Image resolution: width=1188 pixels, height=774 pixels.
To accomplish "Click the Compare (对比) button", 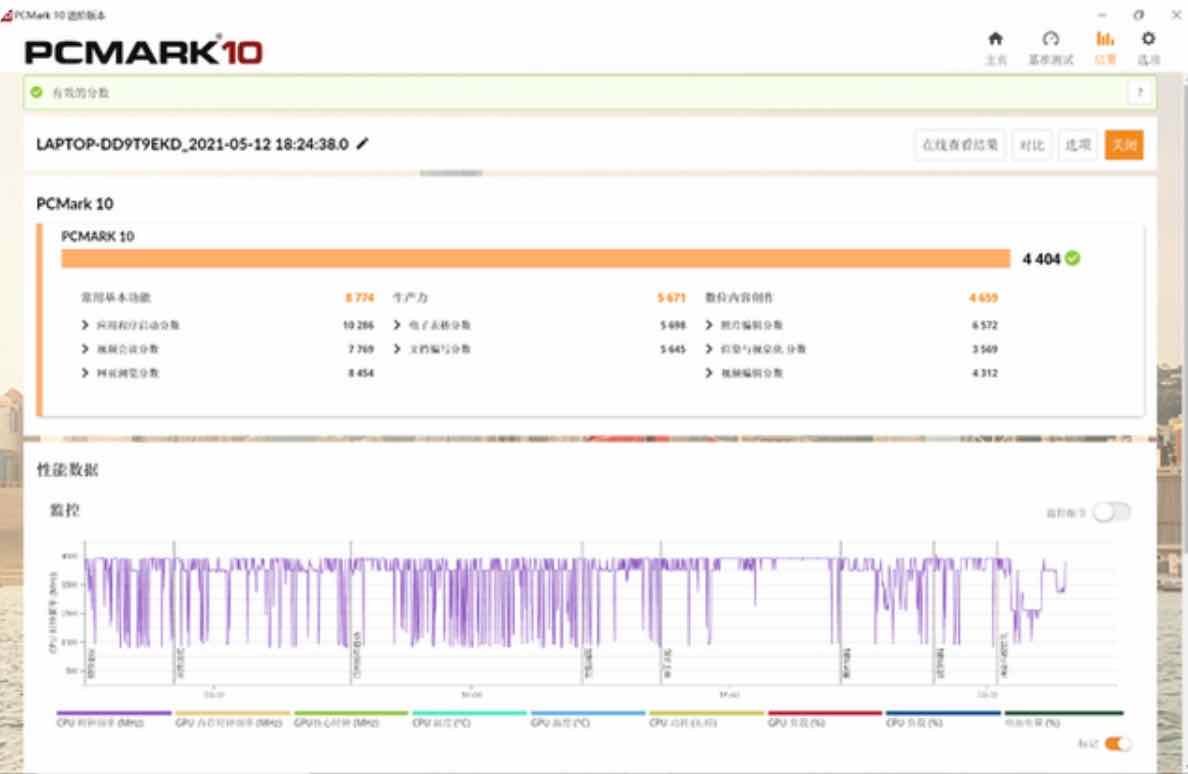I will [x=1032, y=145].
